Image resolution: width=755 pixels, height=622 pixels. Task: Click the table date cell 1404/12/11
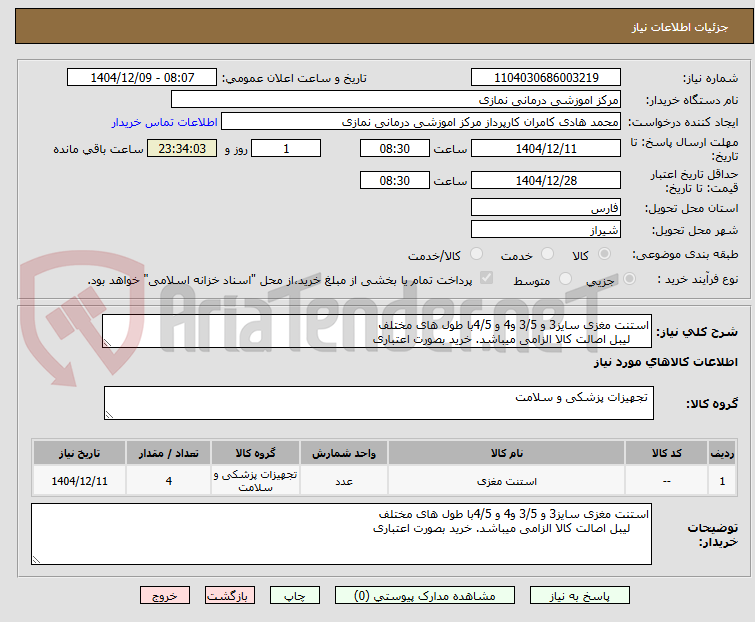79,480
